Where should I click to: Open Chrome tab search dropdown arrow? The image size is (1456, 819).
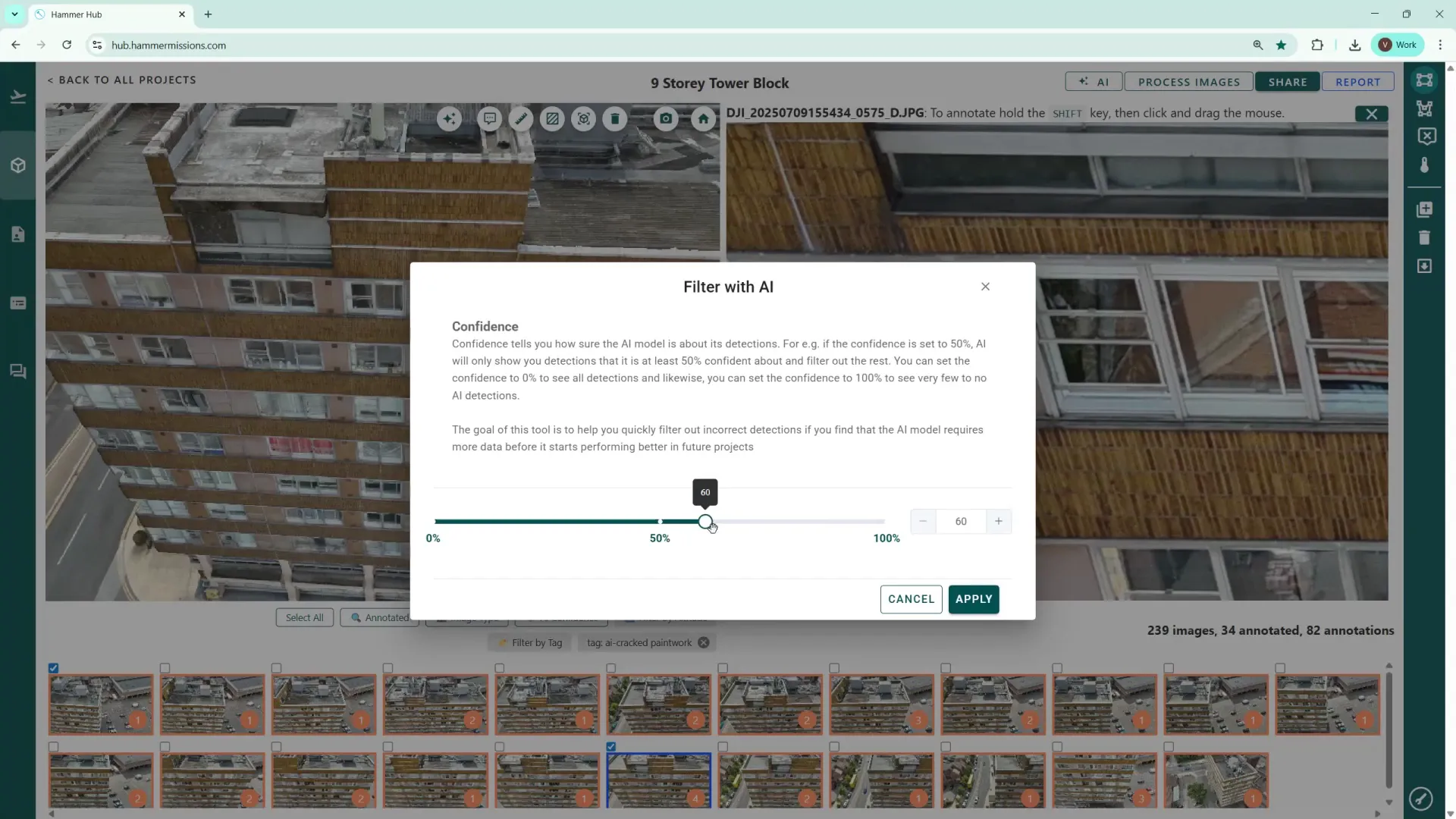[x=14, y=14]
